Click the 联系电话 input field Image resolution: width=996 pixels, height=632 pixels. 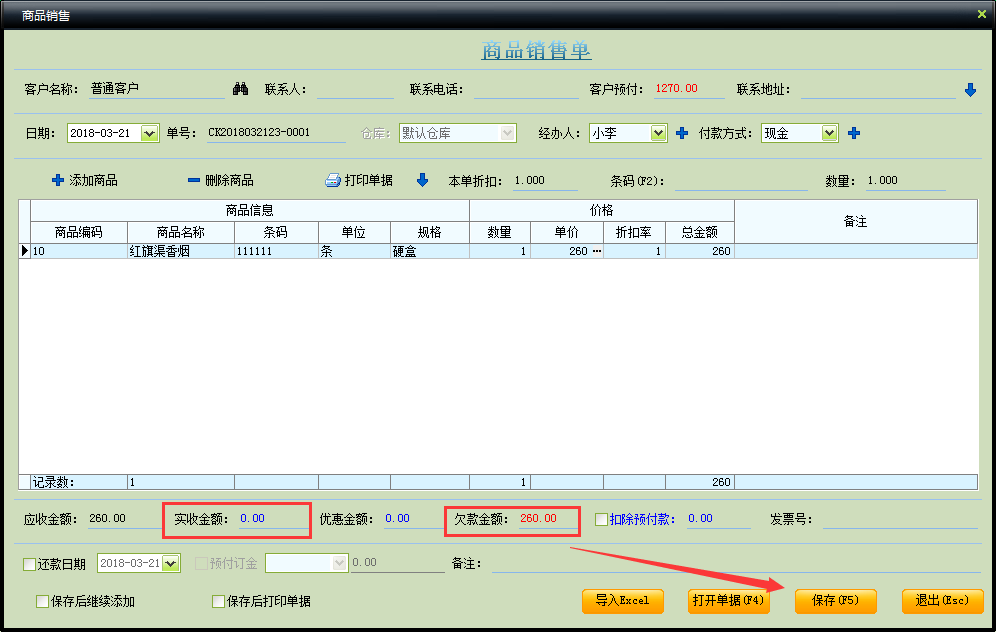tap(526, 90)
